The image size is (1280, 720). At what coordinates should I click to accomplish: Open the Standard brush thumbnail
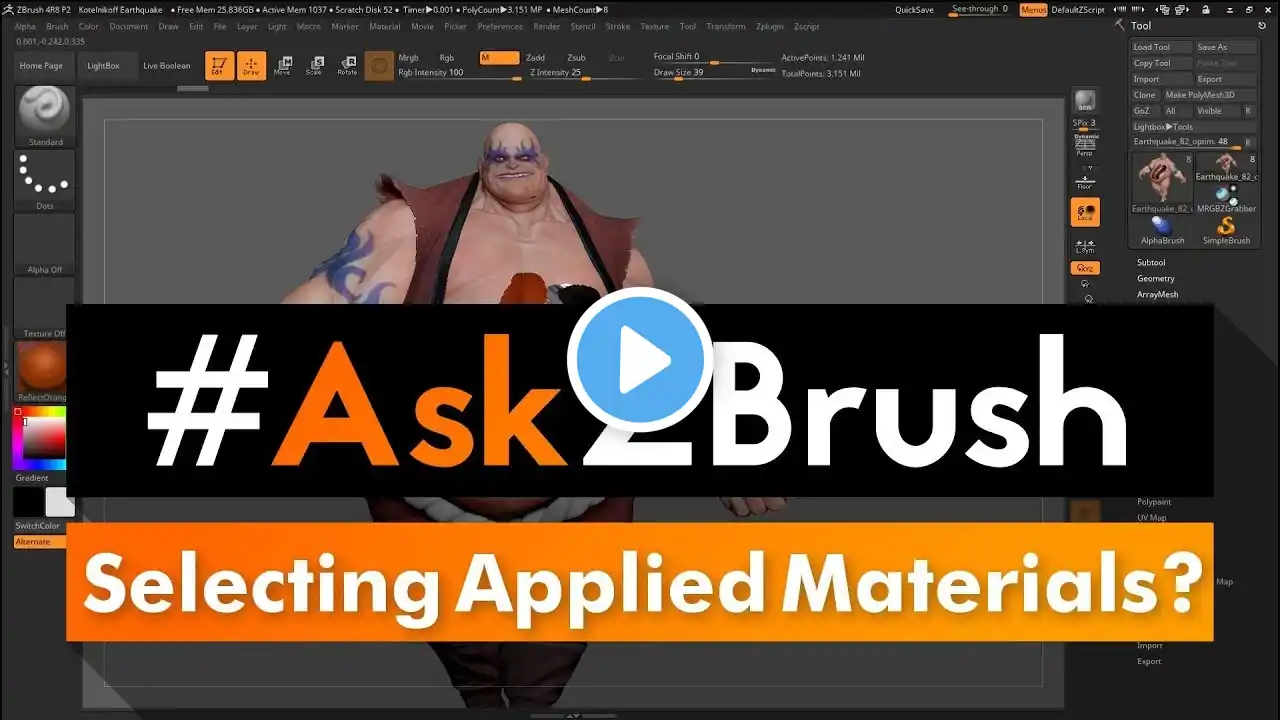[44, 117]
